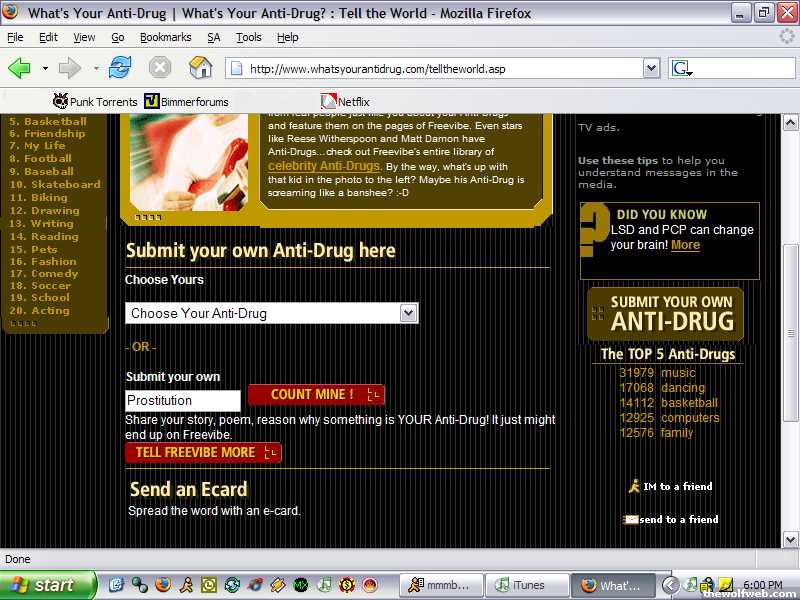800x600 pixels.
Task: Click the Submit your own text field
Action: click(183, 401)
